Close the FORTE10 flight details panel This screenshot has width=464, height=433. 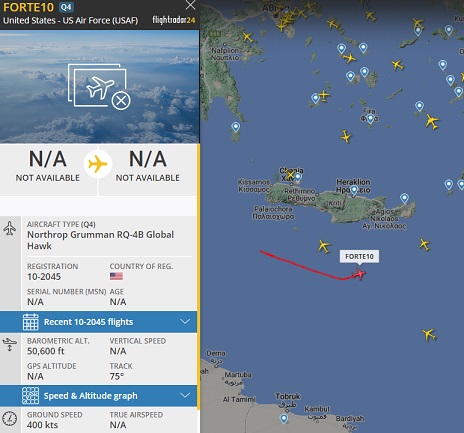(190, 5)
